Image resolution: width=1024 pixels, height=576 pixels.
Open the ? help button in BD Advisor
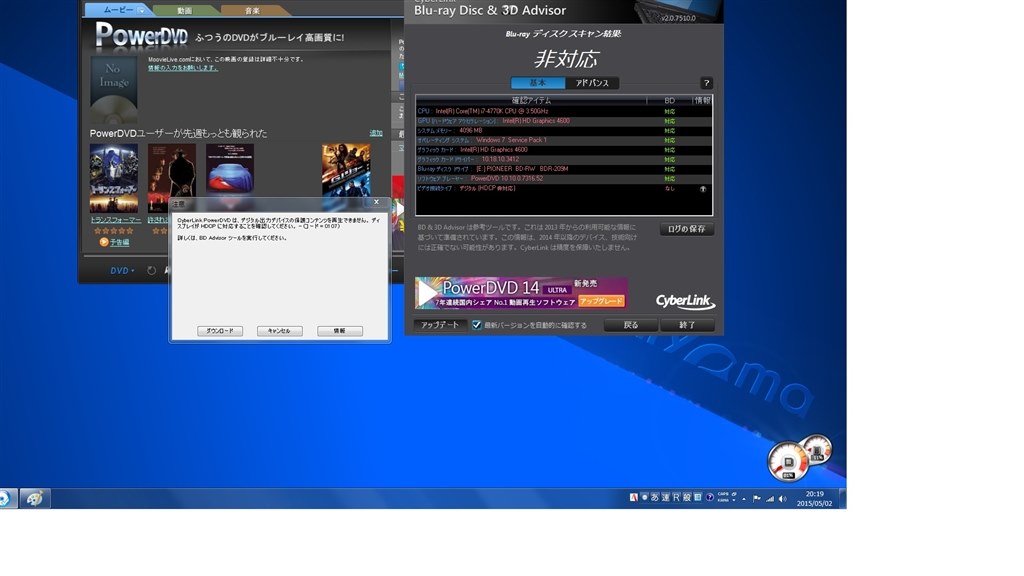pyautogui.click(x=706, y=83)
